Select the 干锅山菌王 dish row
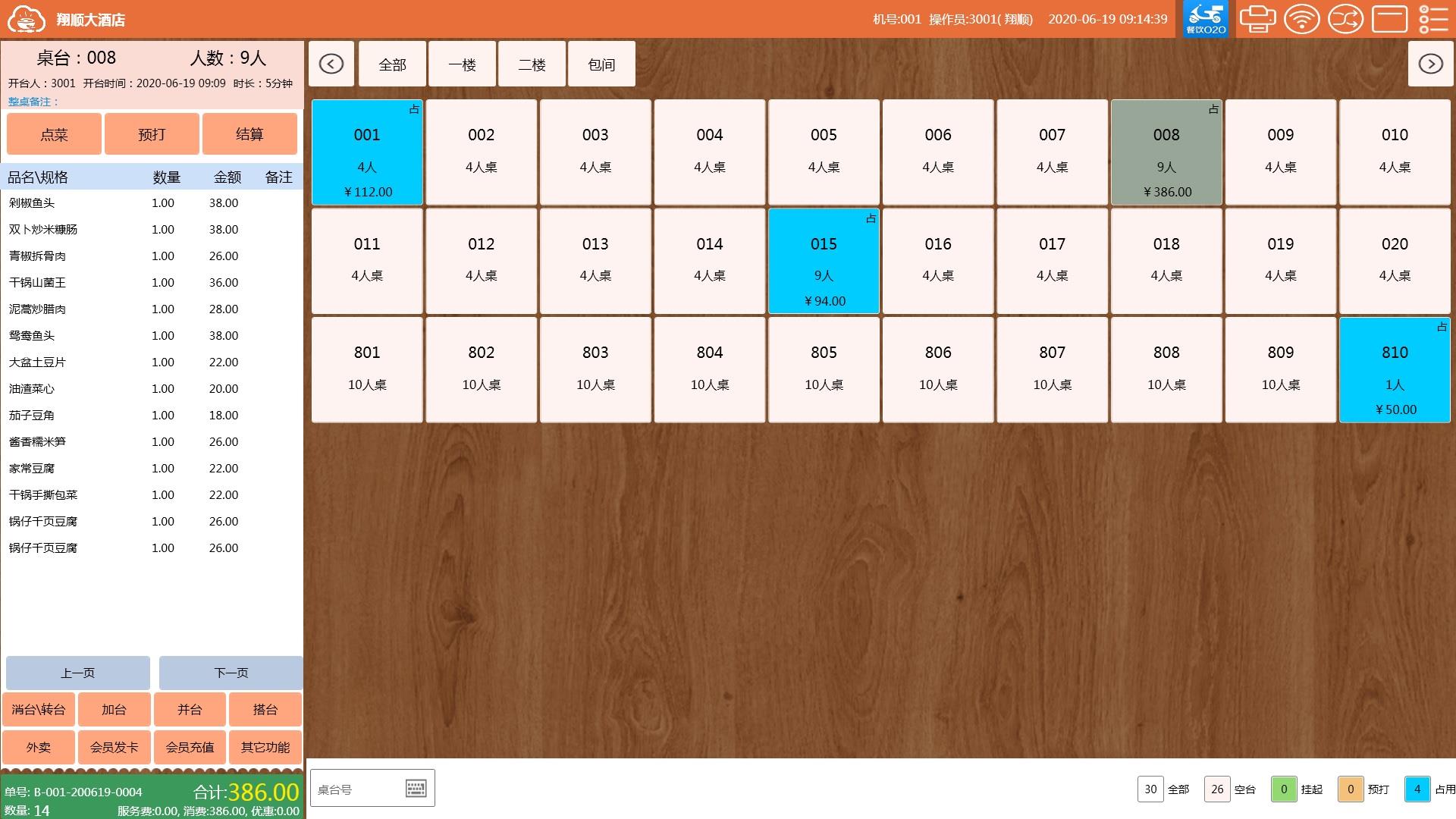Screen dimensions: 1456x819 (152, 282)
